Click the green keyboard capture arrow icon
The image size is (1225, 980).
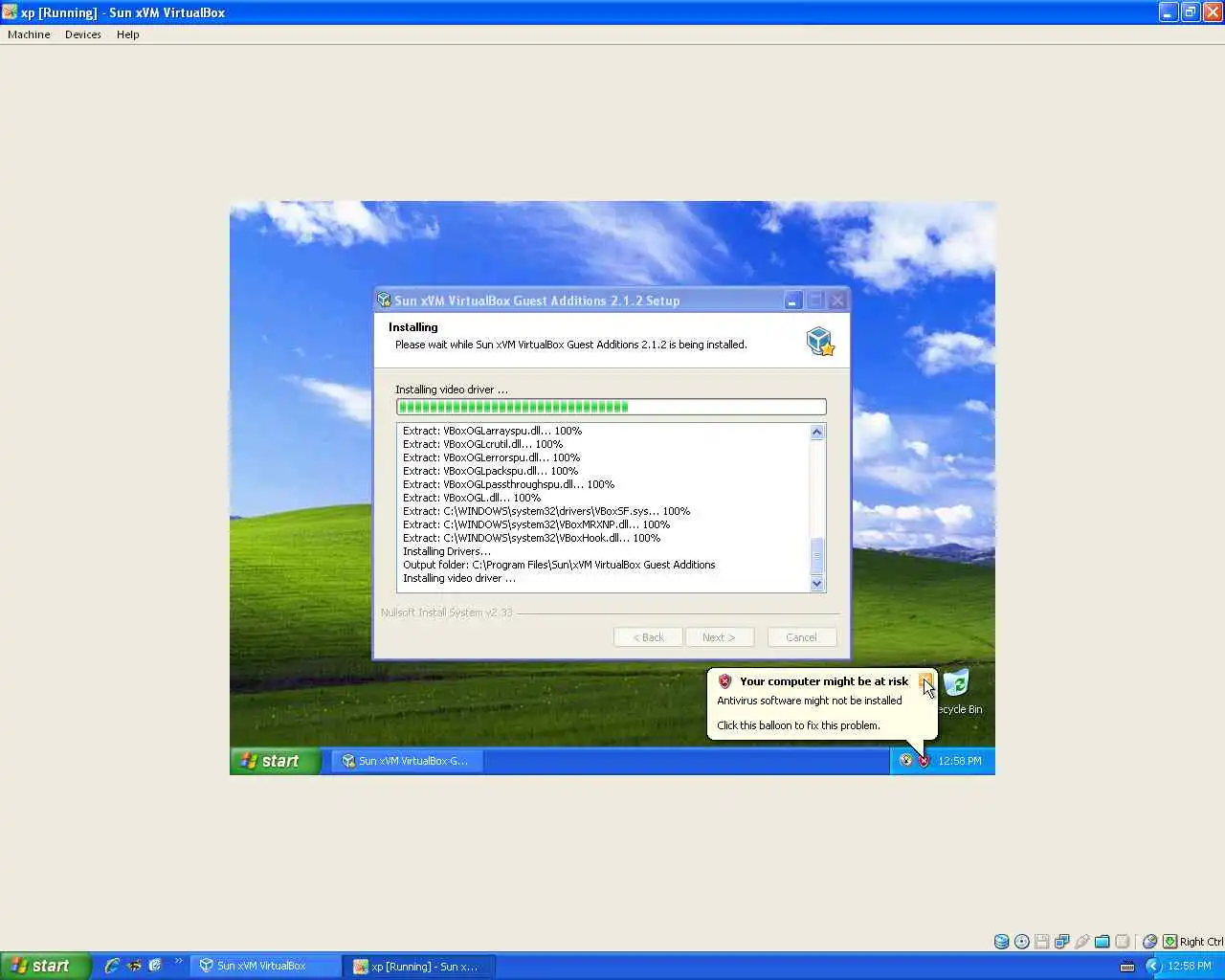[1169, 942]
